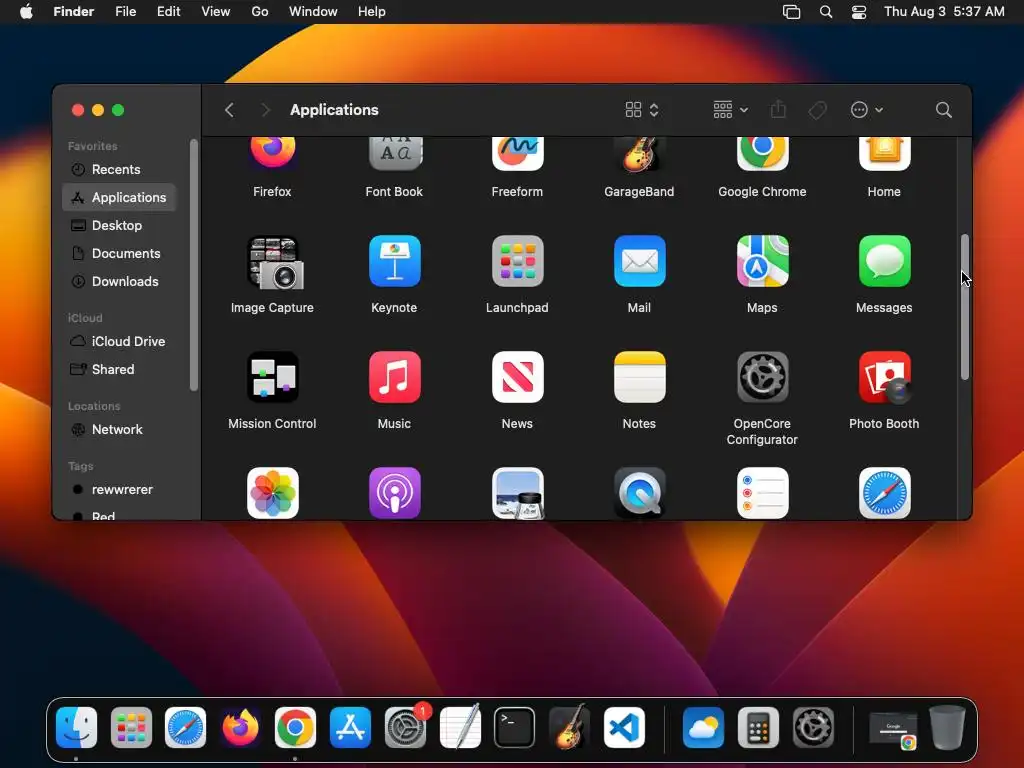Open Terminal from the Dock

[x=514, y=728]
